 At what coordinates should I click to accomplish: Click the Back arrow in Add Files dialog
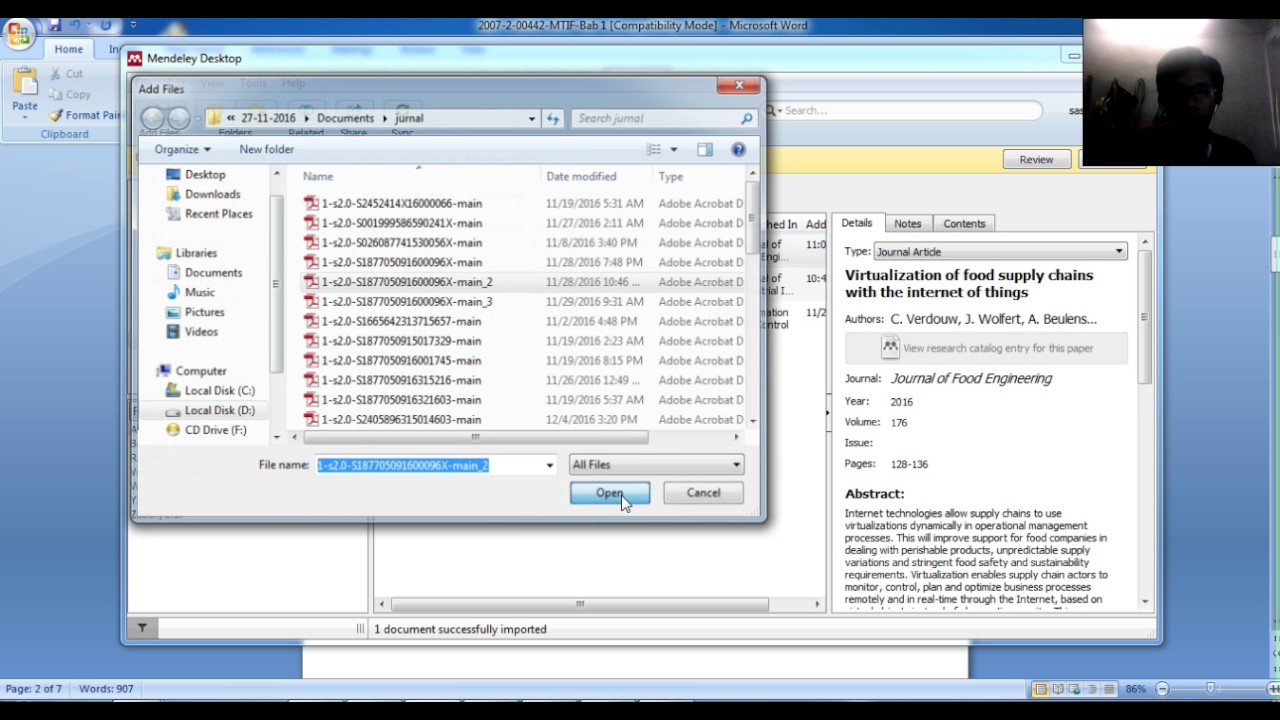pos(152,118)
